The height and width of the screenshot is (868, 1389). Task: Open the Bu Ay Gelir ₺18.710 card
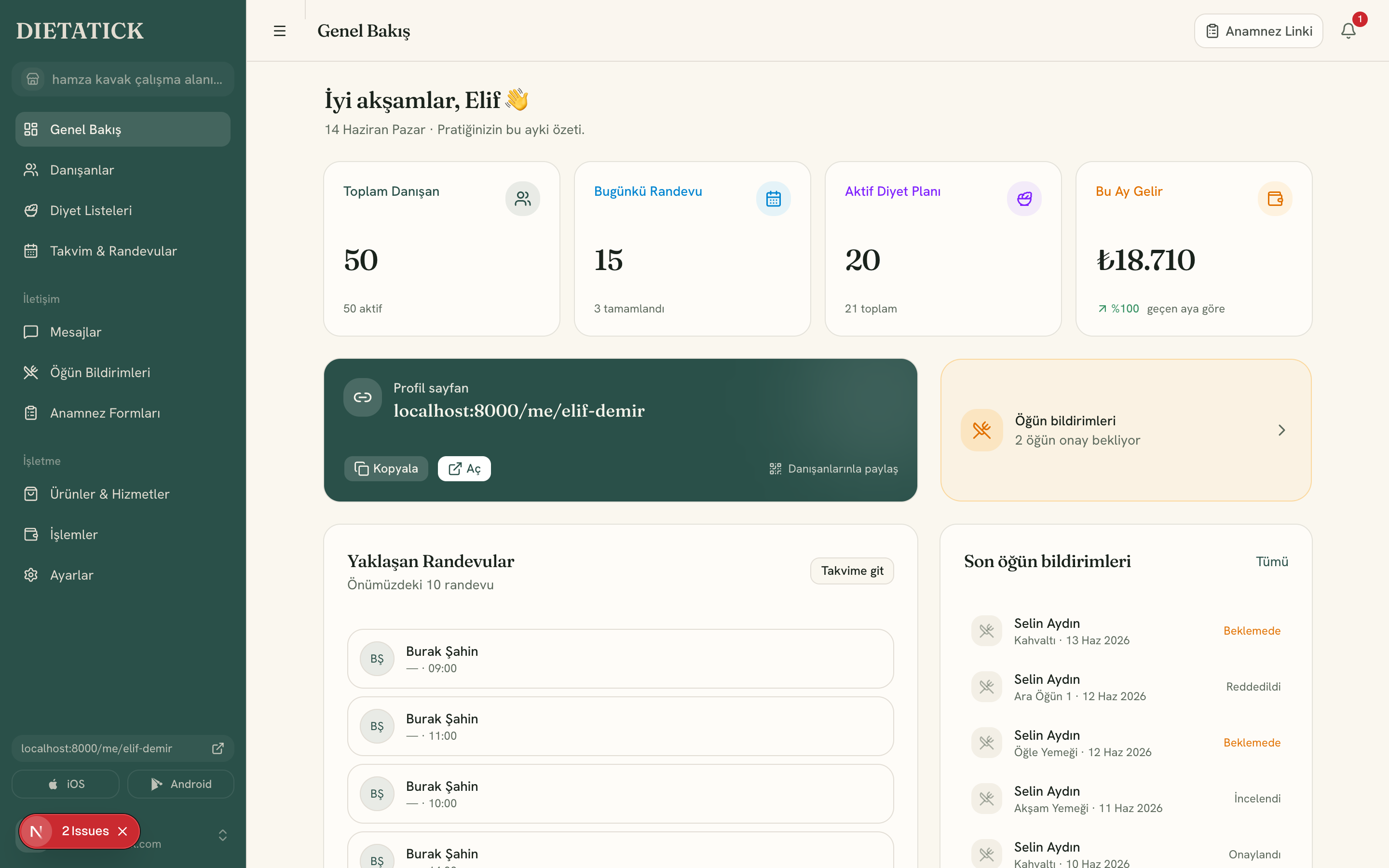pos(1194,248)
